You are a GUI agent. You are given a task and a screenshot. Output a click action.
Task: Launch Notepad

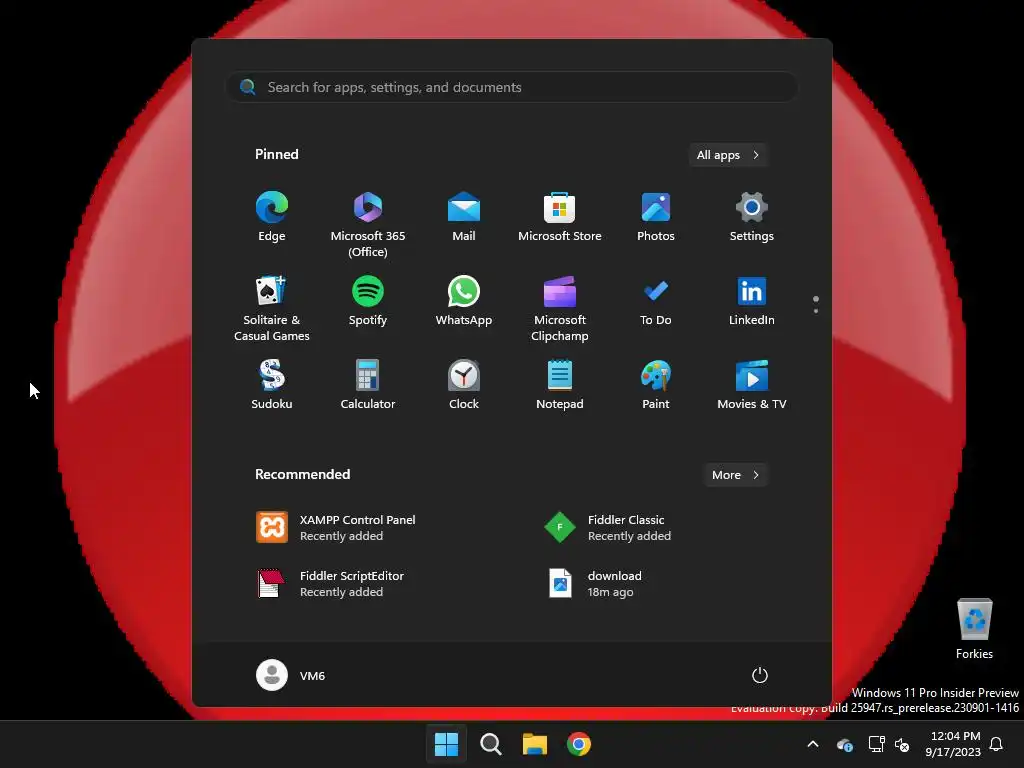560,385
